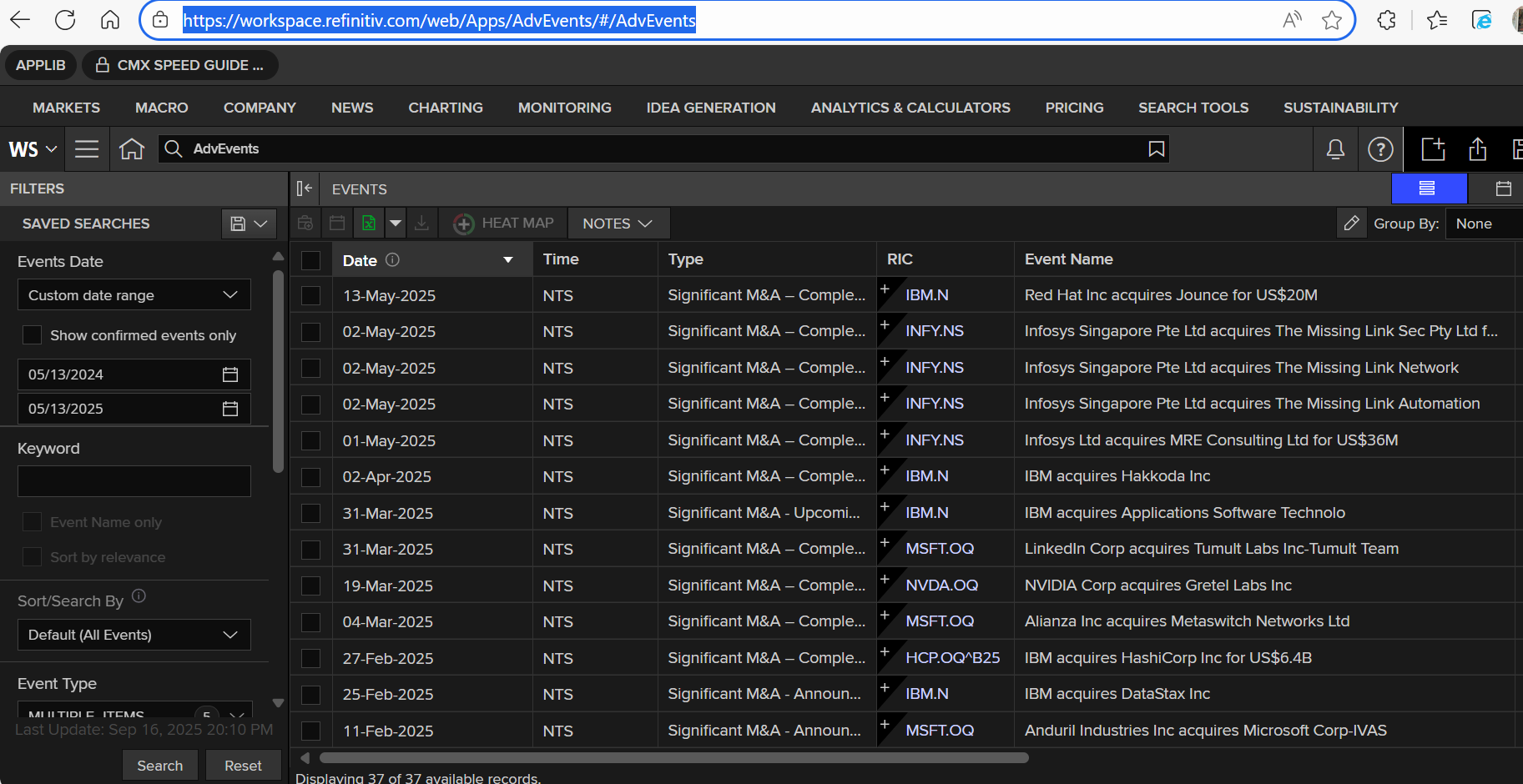Open the help question mark icon
The image size is (1523, 784).
pyautogui.click(x=1380, y=149)
